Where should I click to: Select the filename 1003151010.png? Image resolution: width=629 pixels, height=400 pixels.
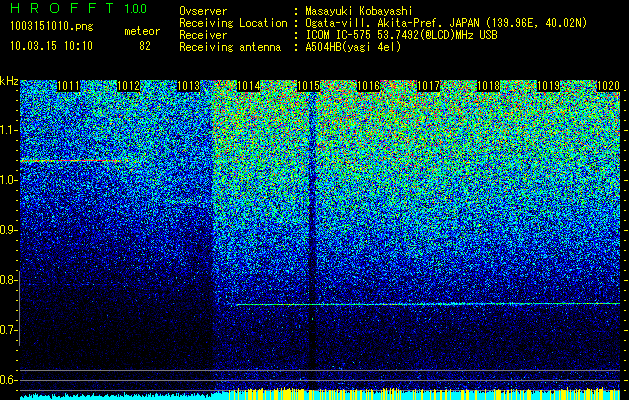(x=52, y=27)
